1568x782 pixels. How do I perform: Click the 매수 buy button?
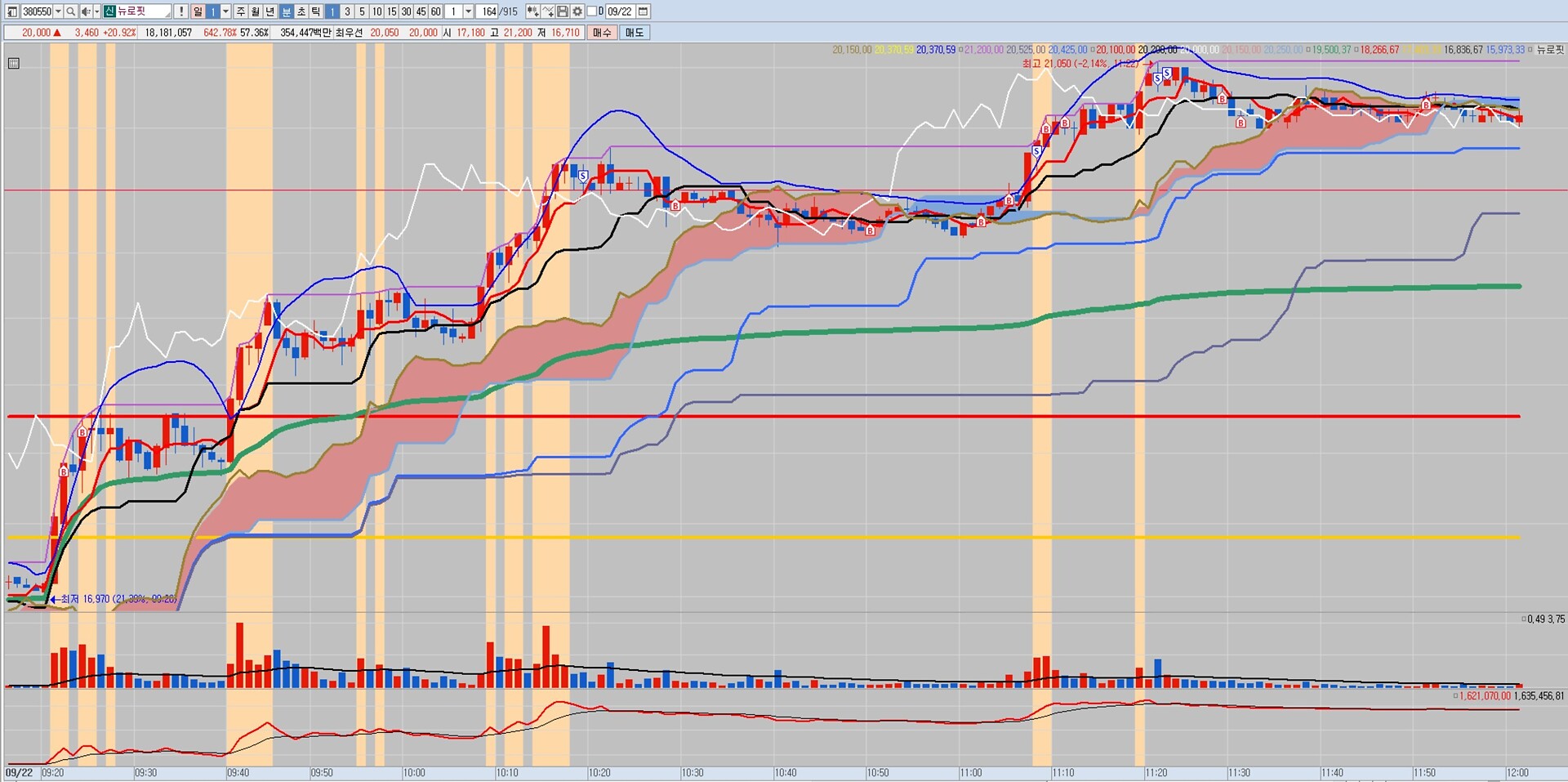tap(602, 33)
